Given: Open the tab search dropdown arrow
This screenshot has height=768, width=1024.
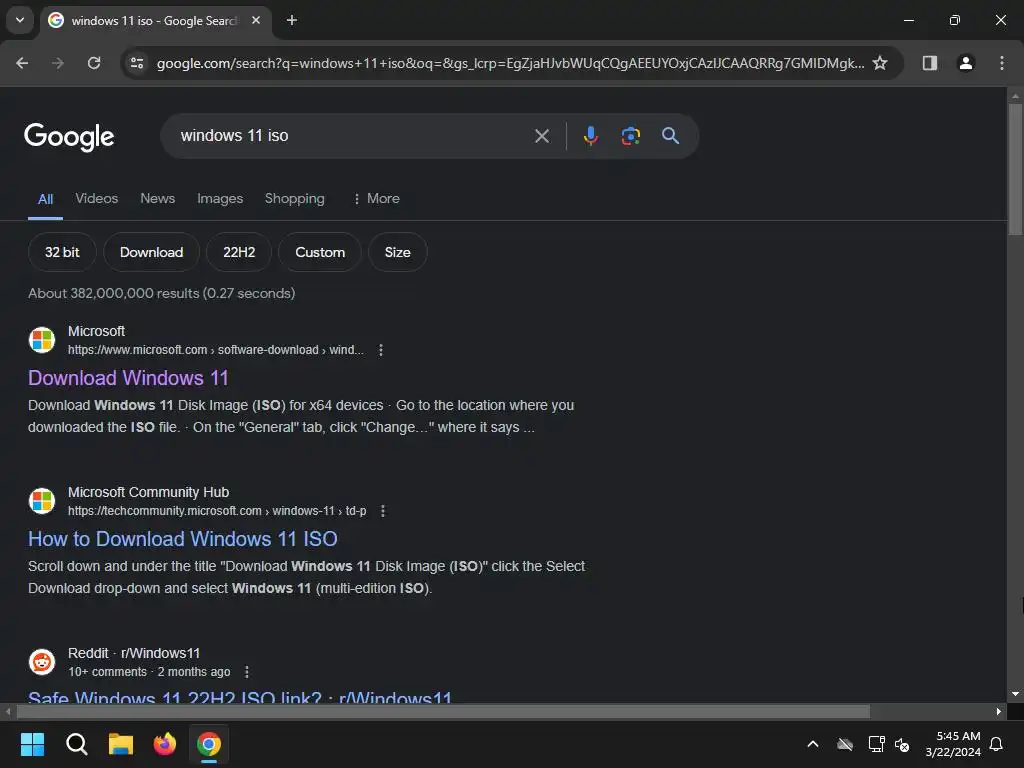Looking at the screenshot, I should pos(20,20).
